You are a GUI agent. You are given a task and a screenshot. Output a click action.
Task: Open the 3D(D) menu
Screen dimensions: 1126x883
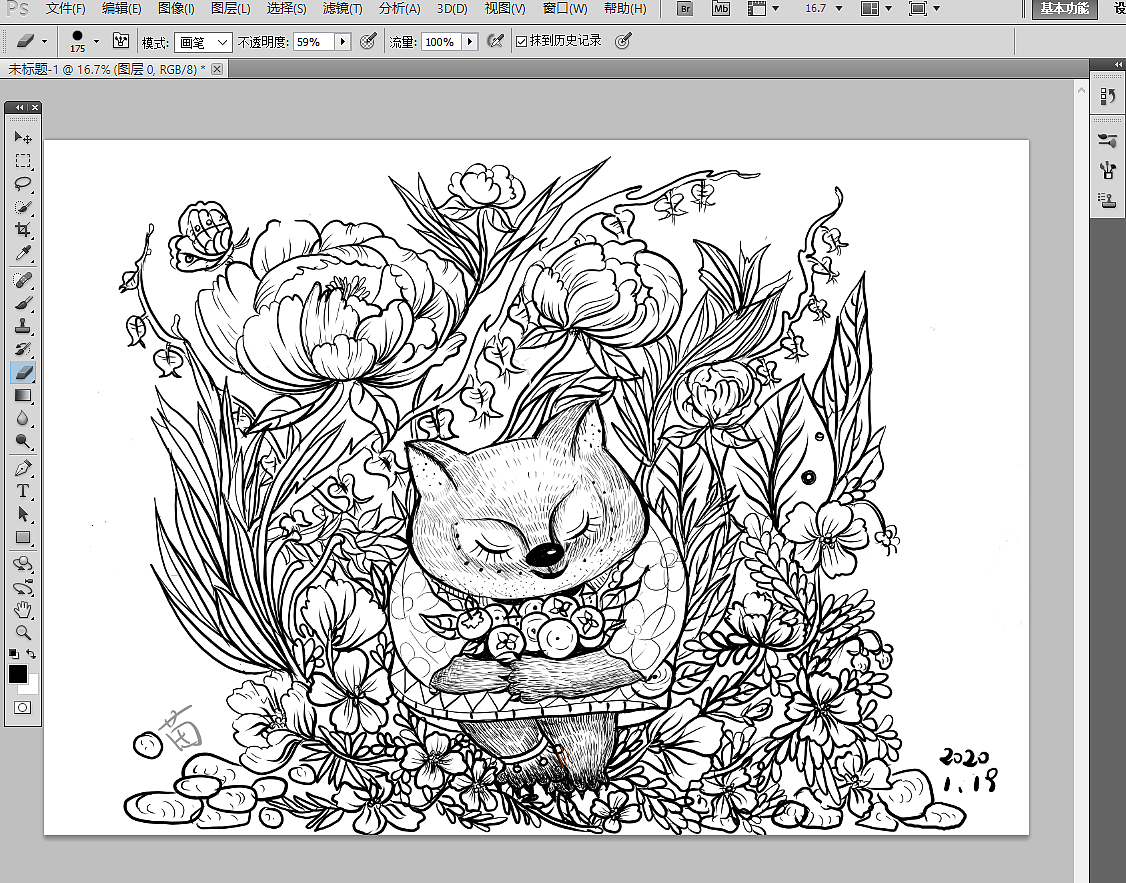452,9
